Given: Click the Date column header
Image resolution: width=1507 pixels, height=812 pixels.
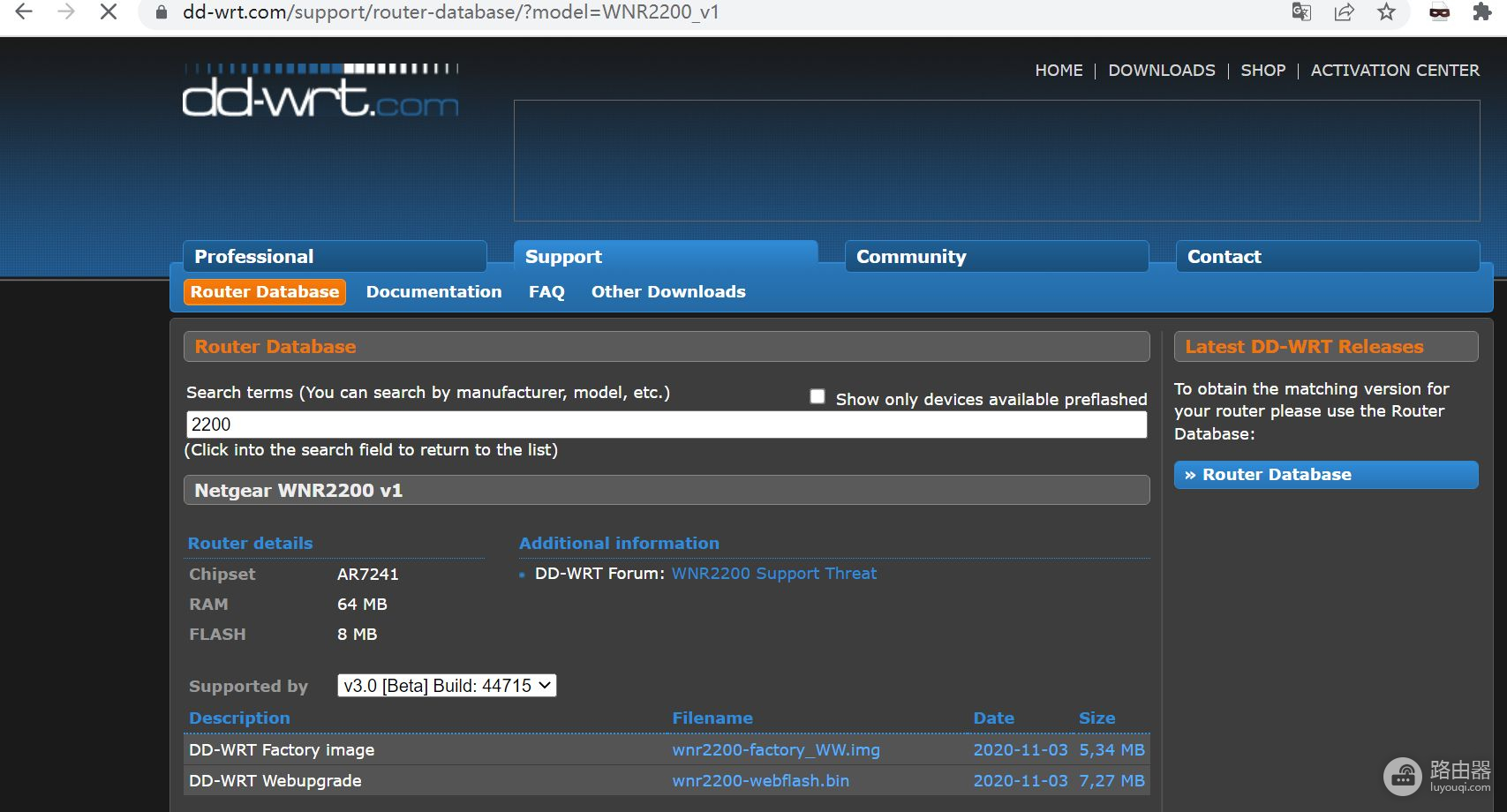Looking at the screenshot, I should tap(994, 718).
